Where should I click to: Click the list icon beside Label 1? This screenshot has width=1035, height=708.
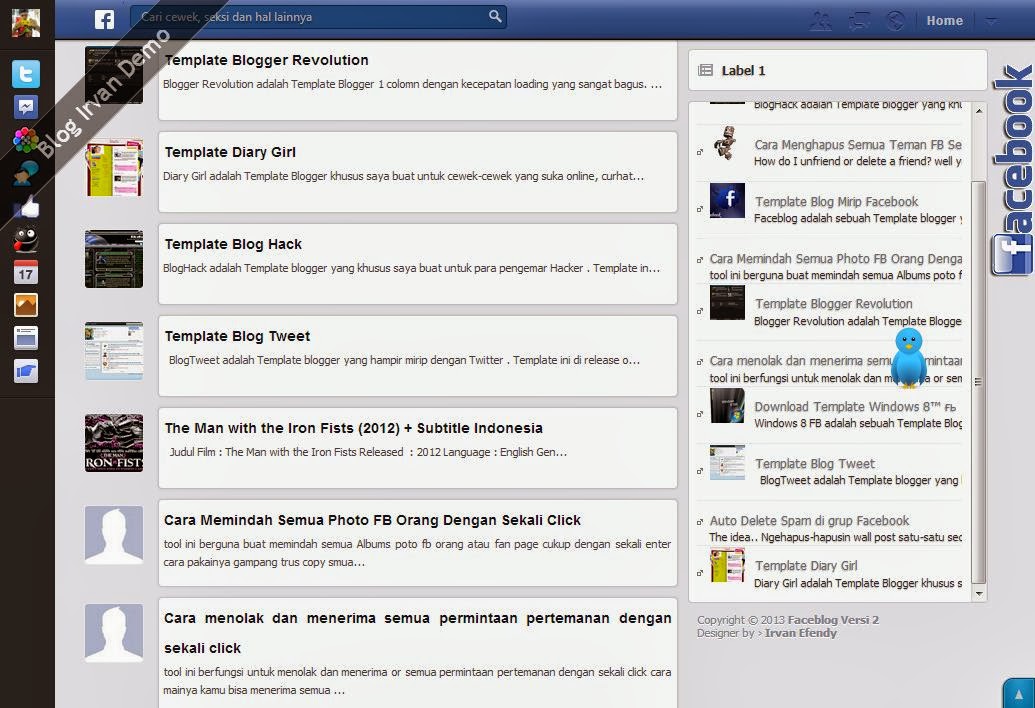coord(705,70)
